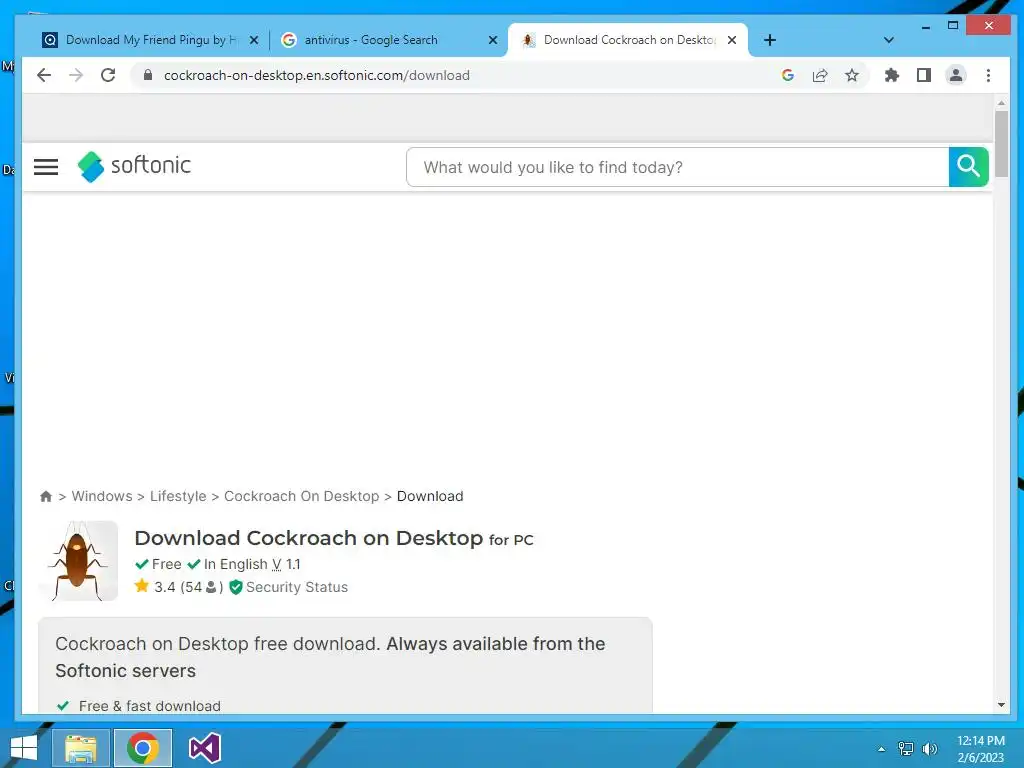This screenshot has width=1024, height=768.
Task: Click the address bar URL
Action: click(x=317, y=75)
